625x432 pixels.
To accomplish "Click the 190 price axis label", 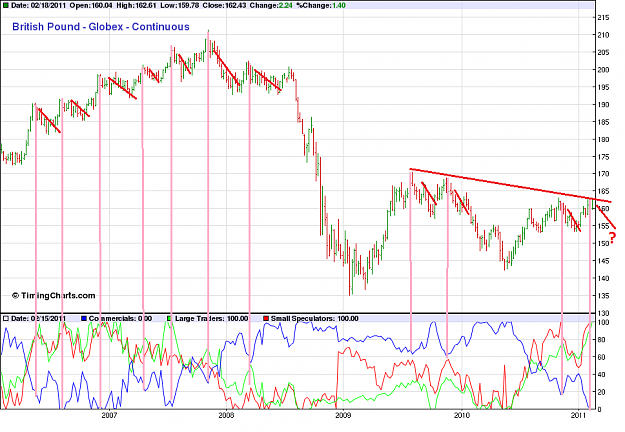I will (x=603, y=104).
